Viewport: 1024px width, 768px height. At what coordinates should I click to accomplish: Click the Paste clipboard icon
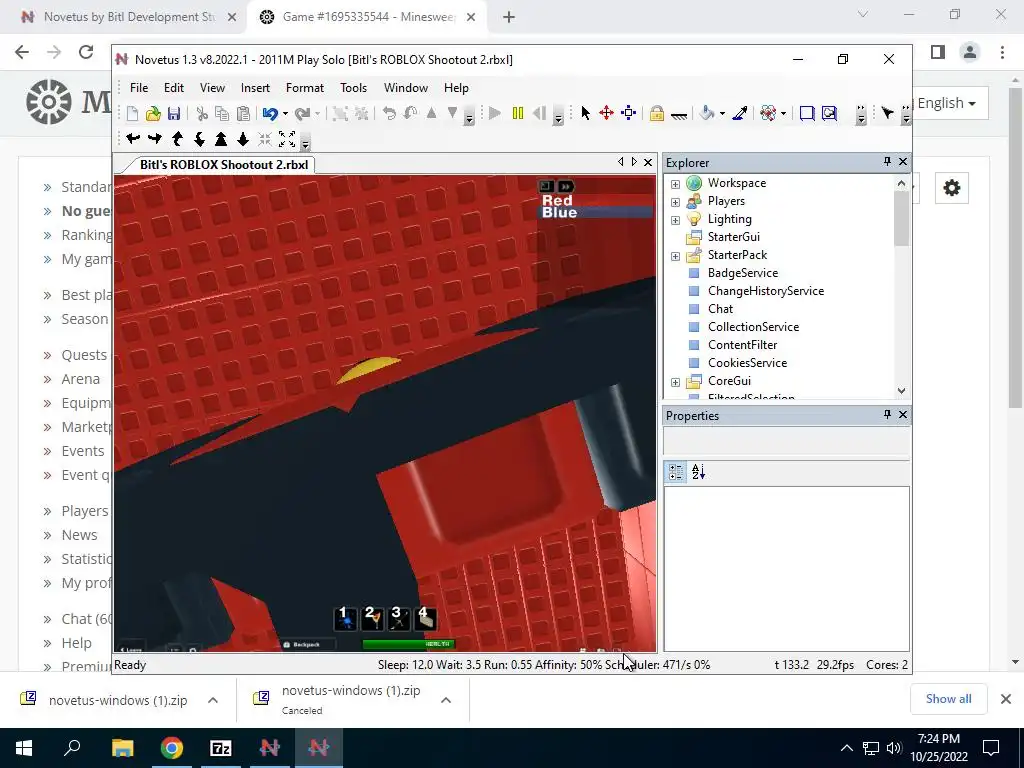(243, 114)
